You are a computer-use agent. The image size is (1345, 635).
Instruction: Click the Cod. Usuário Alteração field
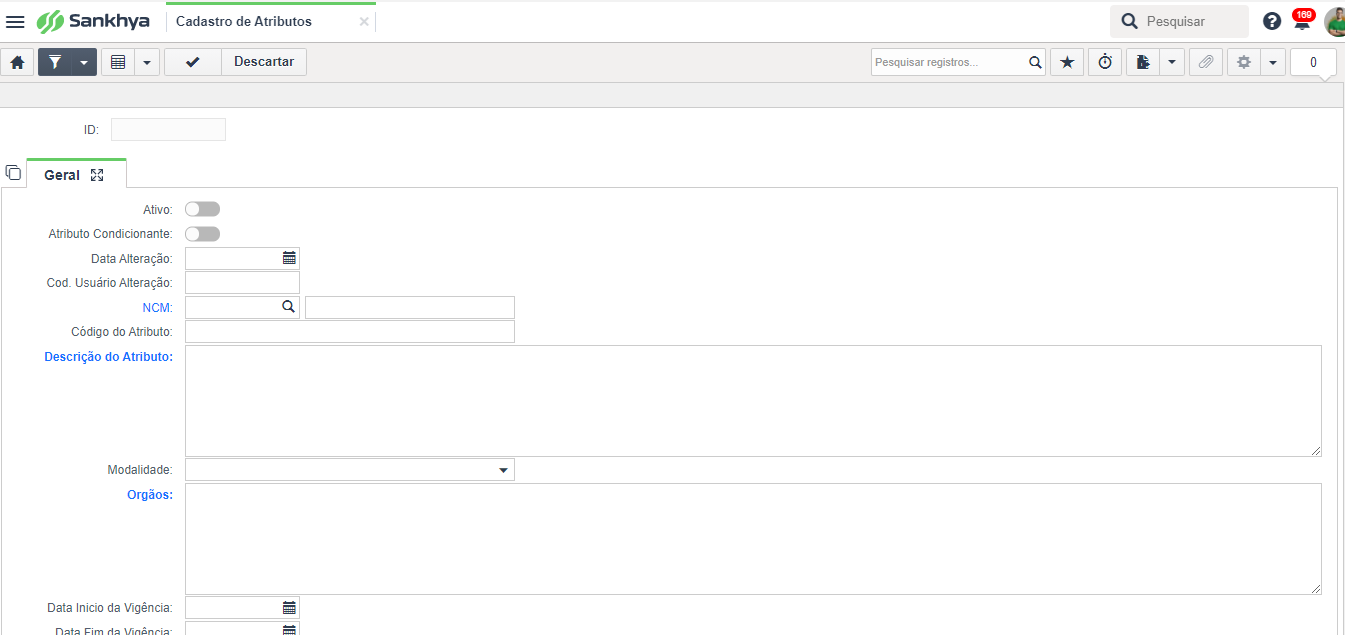(x=242, y=282)
